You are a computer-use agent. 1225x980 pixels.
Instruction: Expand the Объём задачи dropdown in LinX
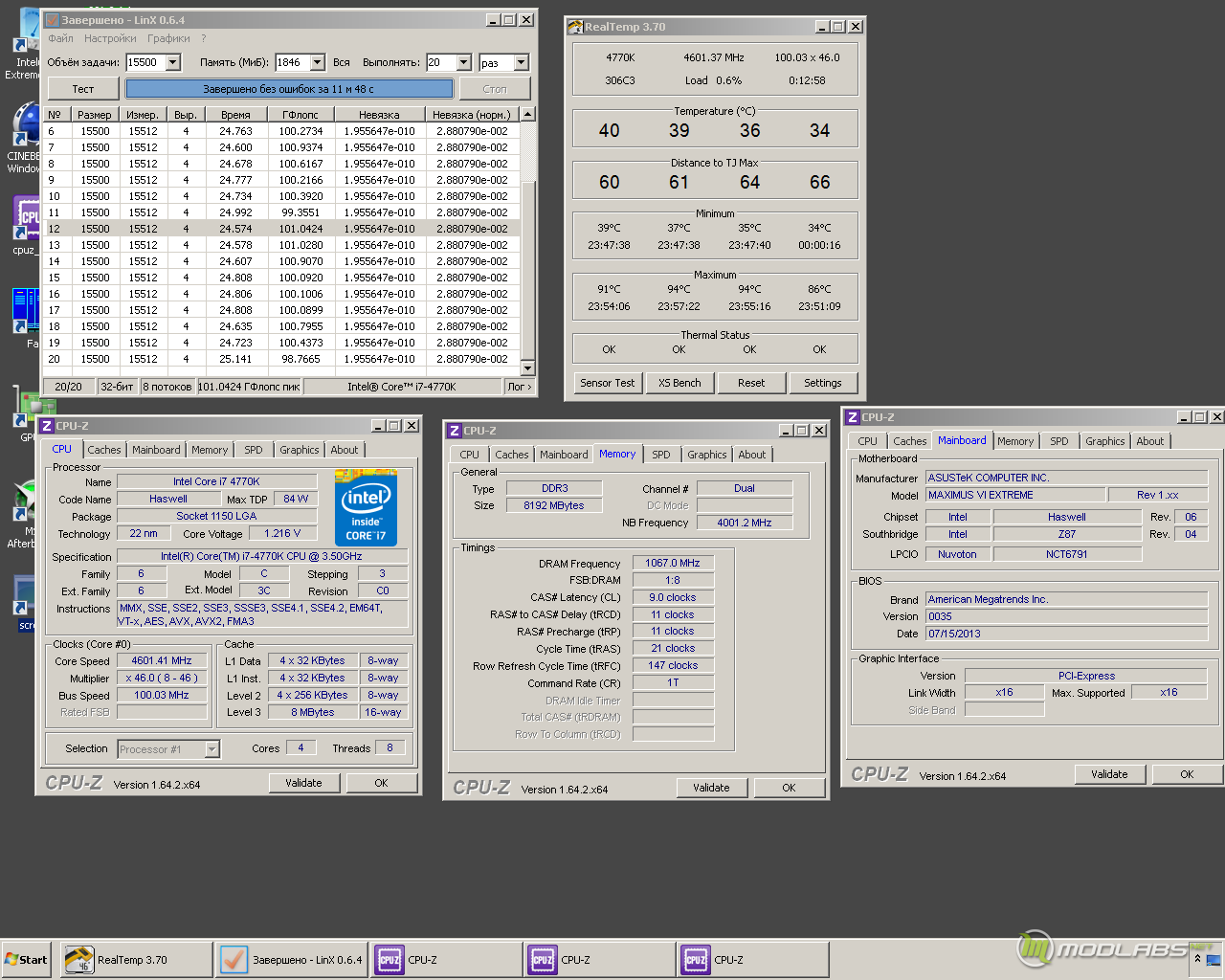click(173, 62)
